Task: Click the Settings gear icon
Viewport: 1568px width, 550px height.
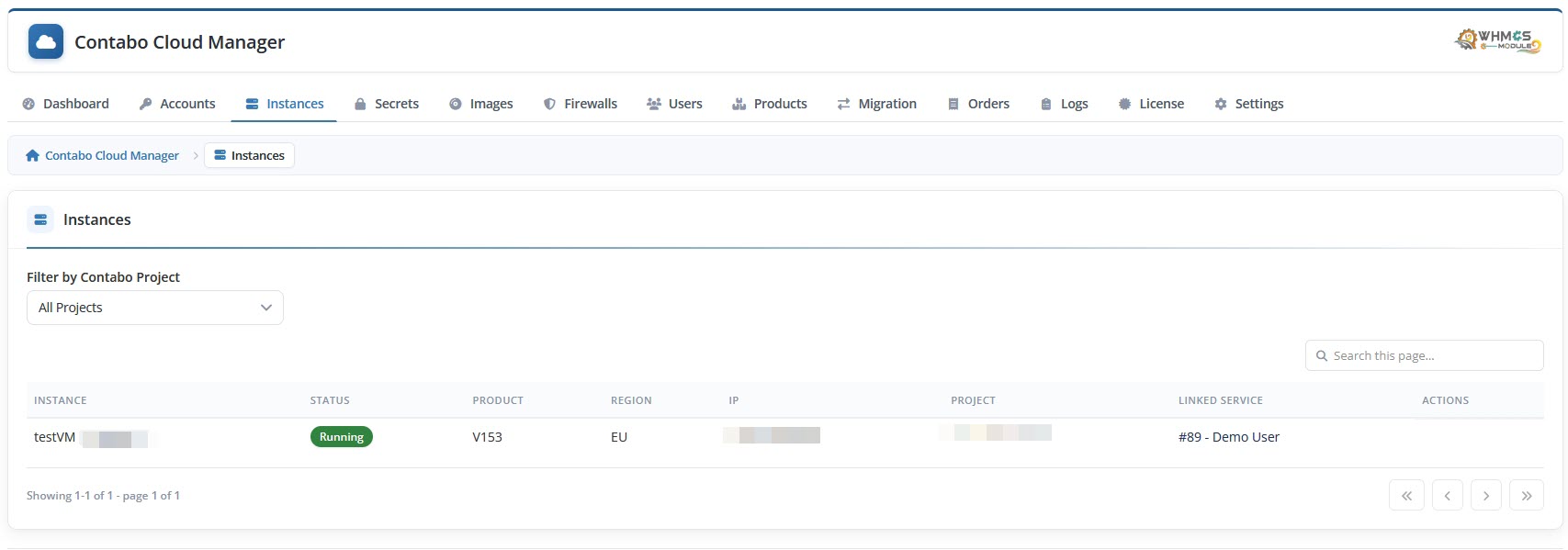Action: pos(1220,104)
